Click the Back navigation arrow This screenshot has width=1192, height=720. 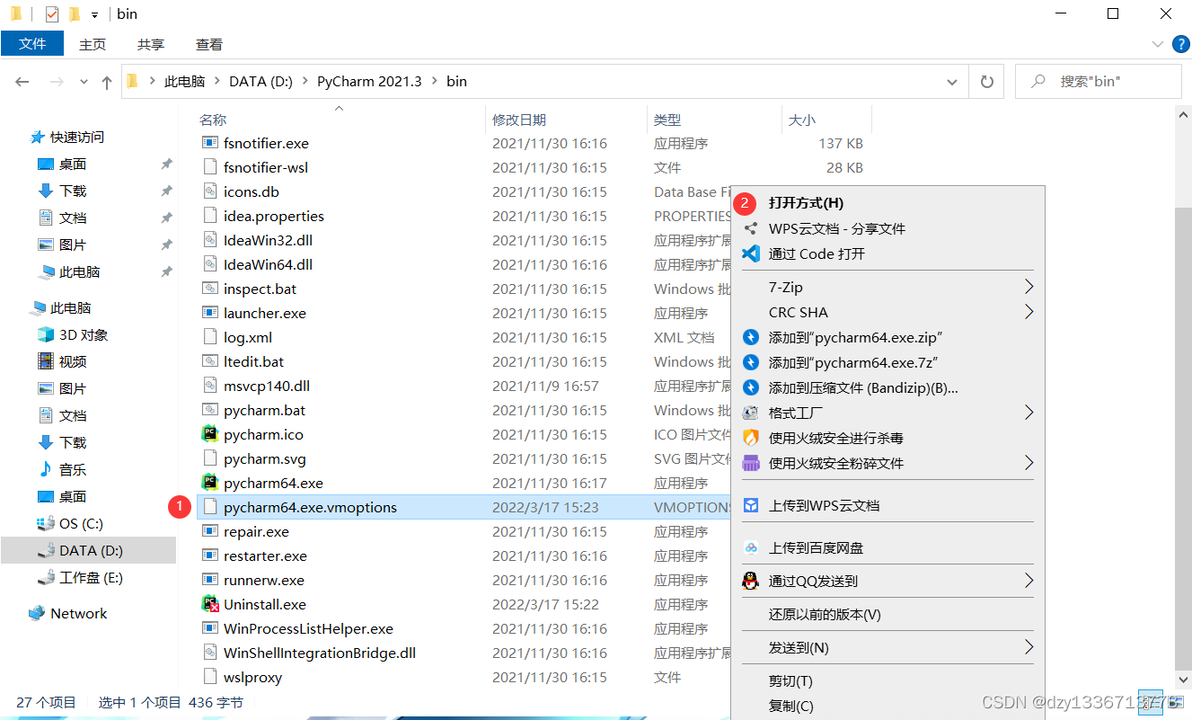coord(22,82)
